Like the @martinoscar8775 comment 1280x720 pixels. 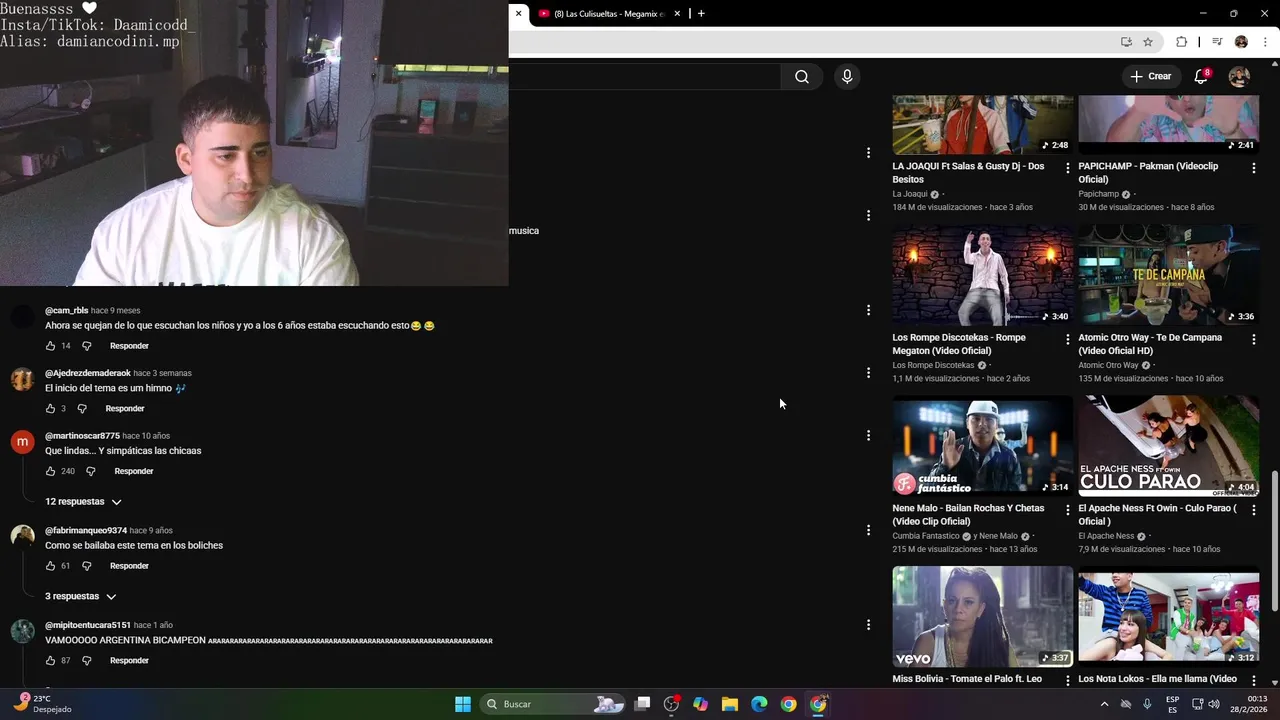[50, 471]
